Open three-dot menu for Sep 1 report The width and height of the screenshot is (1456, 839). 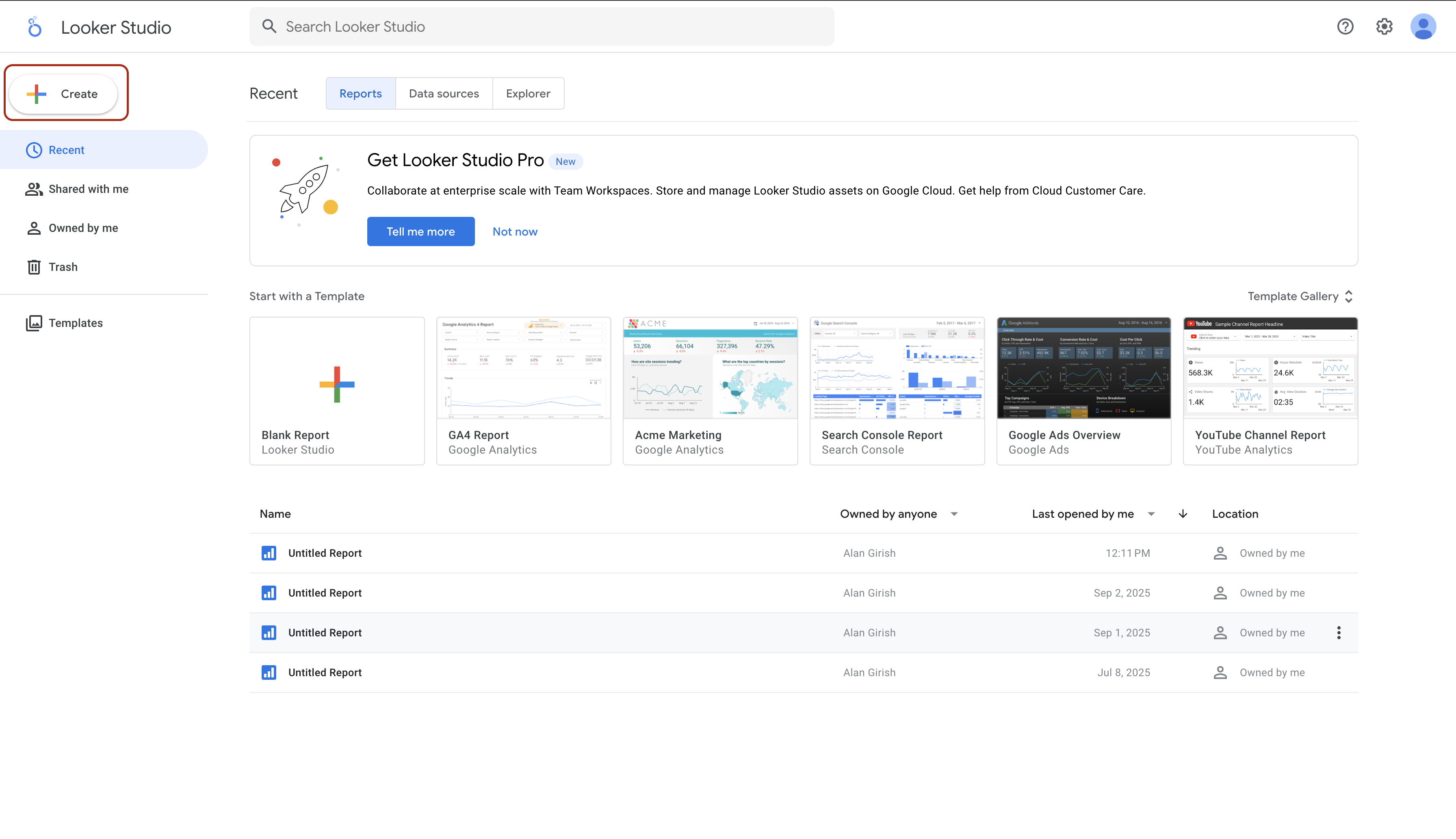click(x=1339, y=633)
